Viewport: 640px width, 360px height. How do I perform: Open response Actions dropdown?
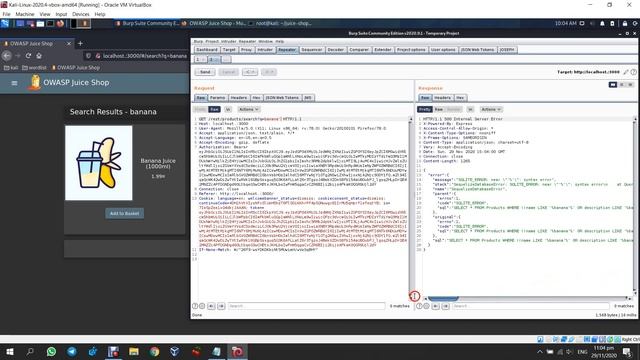(x=491, y=109)
